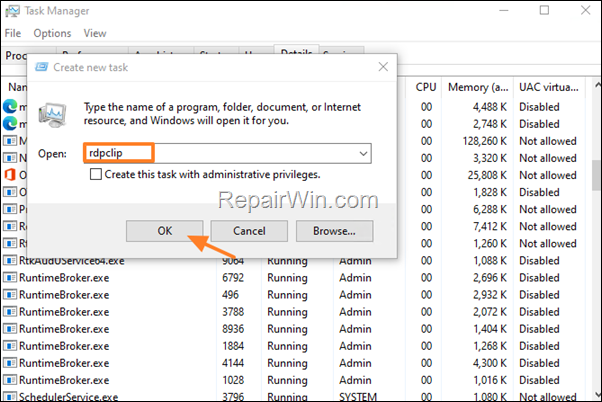The image size is (602, 402).
Task: Sort by UAC virtualization column header
Action: 549,87
